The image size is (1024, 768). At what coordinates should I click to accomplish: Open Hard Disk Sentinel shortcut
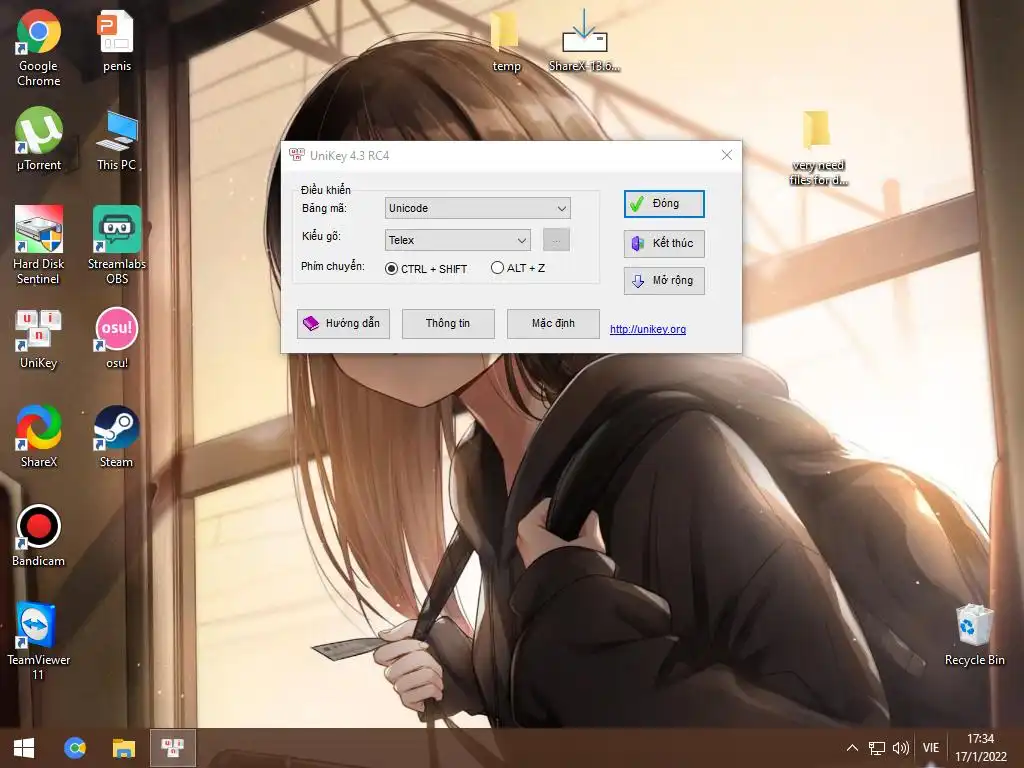tap(39, 245)
